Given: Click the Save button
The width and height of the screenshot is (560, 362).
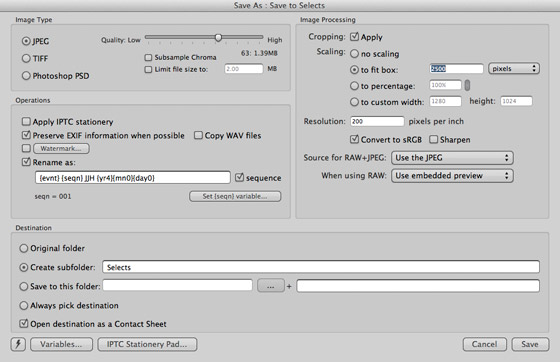Looking at the screenshot, I should [x=530, y=344].
